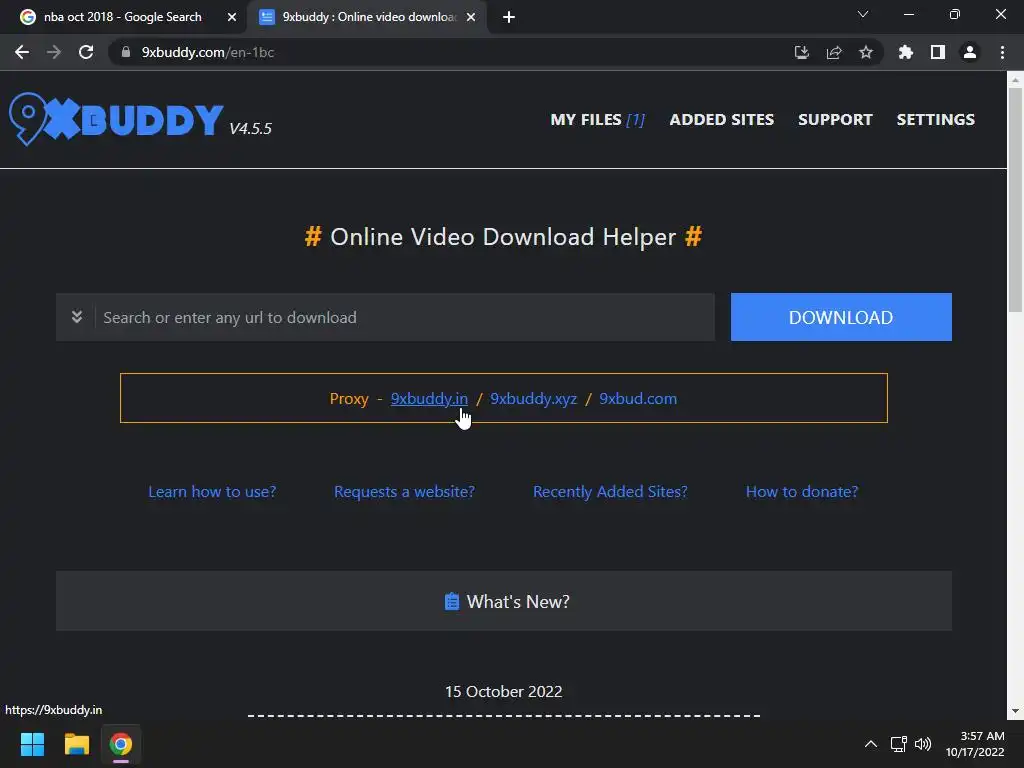
Task: Bookmark this tab with star
Action: 865,52
